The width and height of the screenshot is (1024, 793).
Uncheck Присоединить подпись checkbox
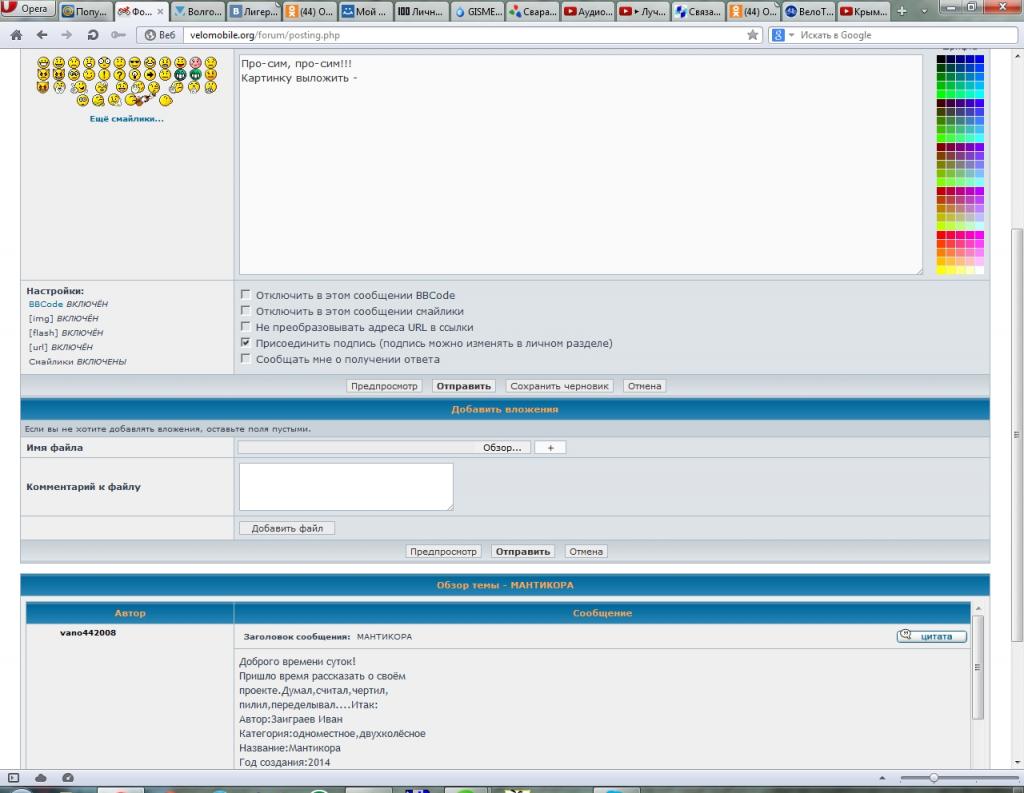[246, 342]
